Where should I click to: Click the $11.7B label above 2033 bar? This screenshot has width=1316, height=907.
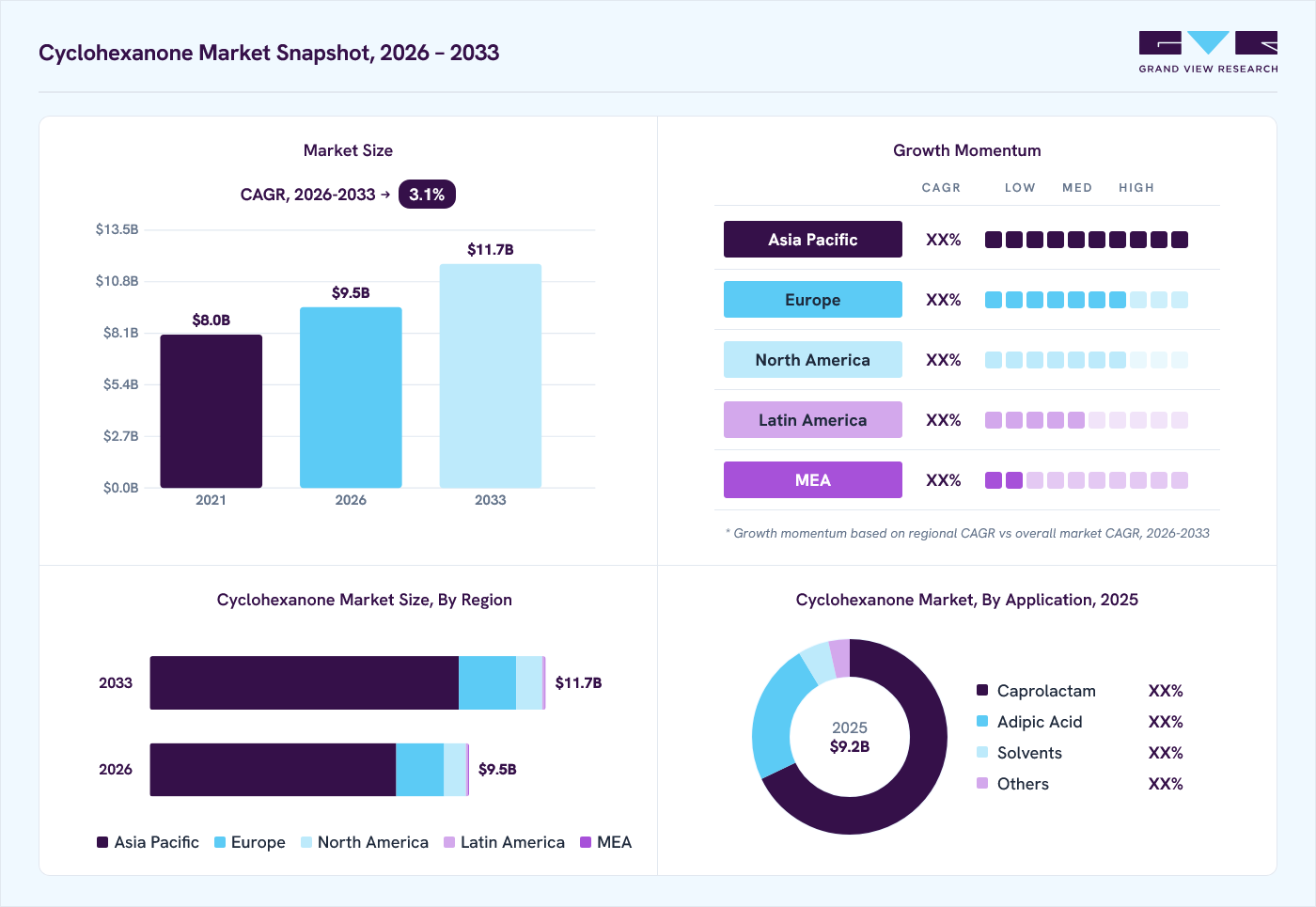(x=491, y=250)
